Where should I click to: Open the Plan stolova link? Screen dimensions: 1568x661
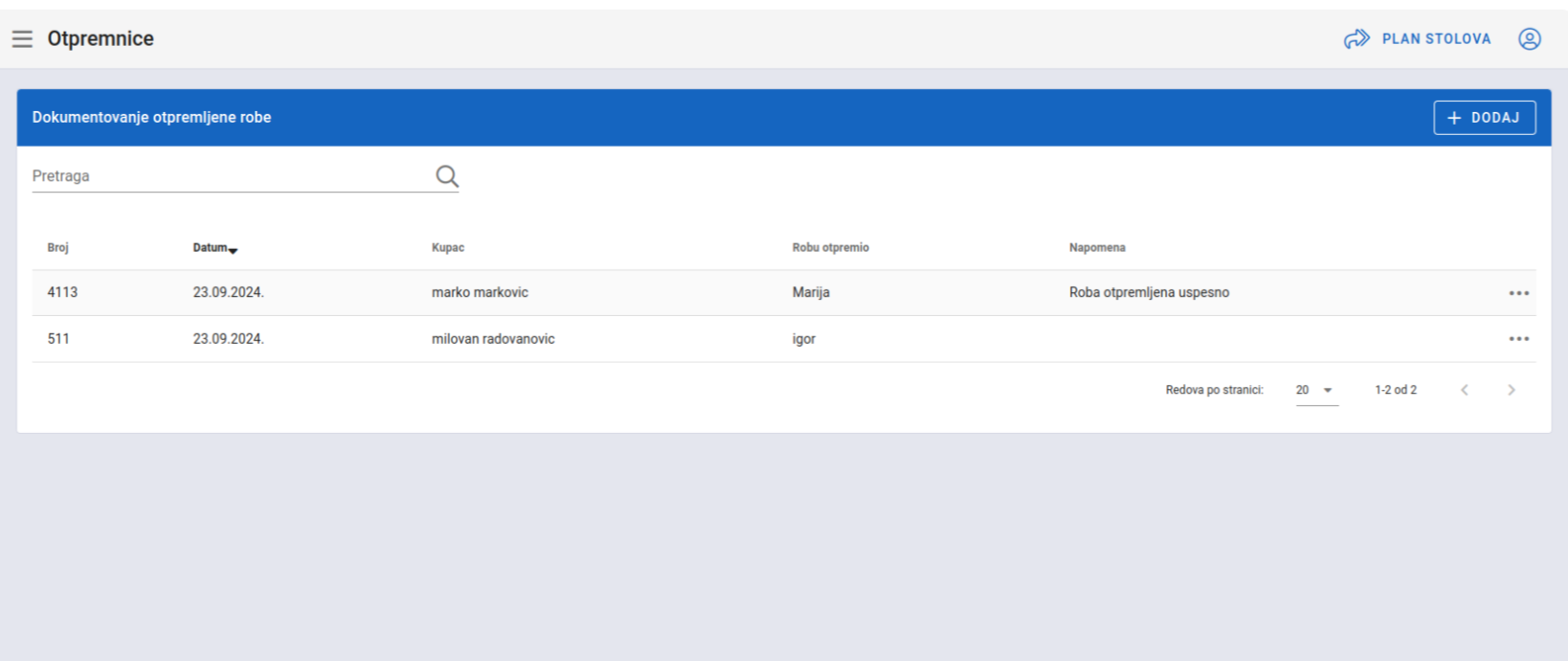click(1436, 38)
